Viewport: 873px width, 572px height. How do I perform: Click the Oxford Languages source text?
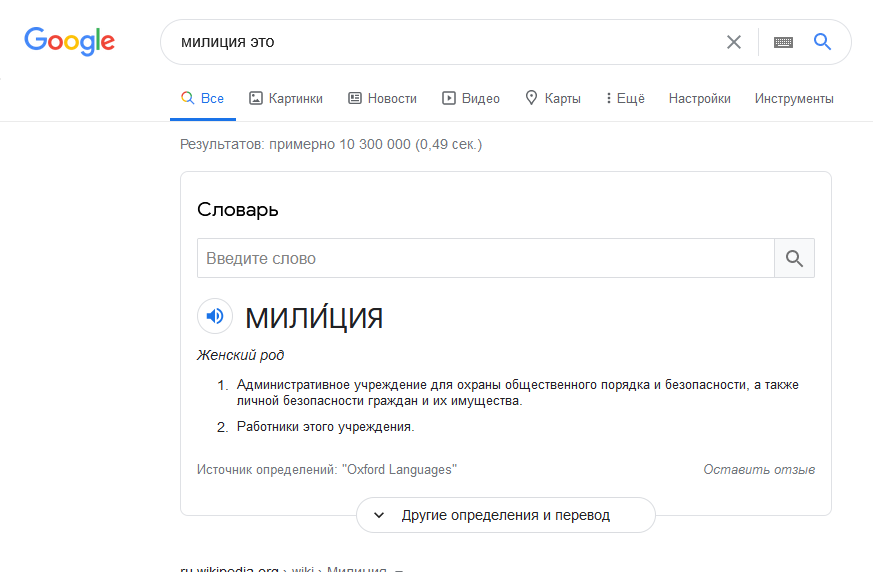tap(399, 469)
